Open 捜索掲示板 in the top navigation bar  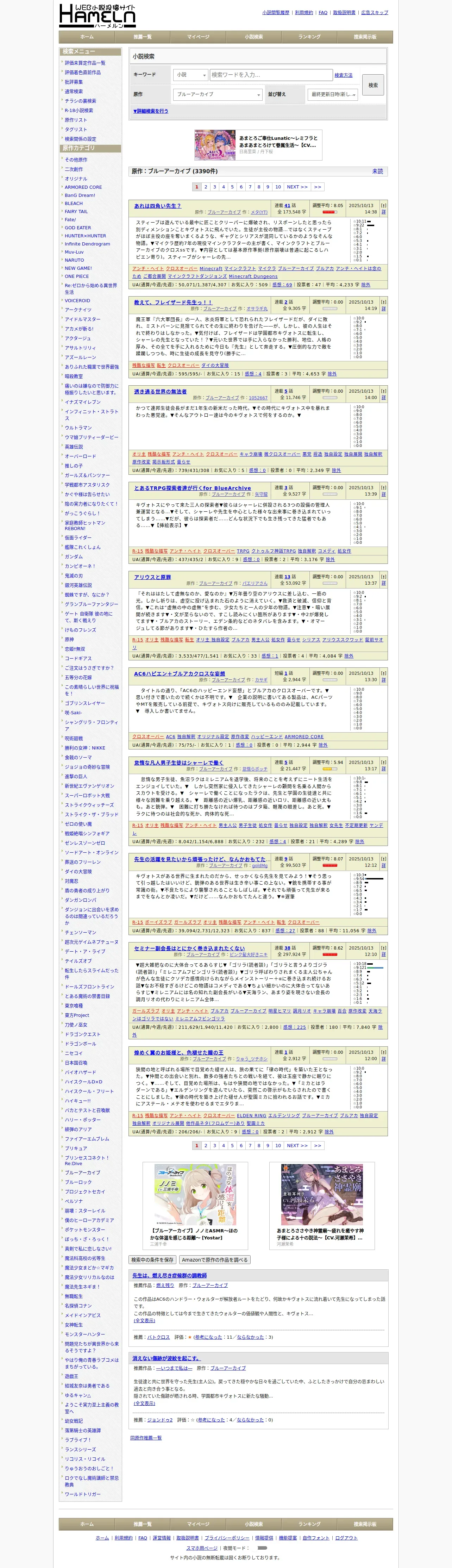(365, 37)
